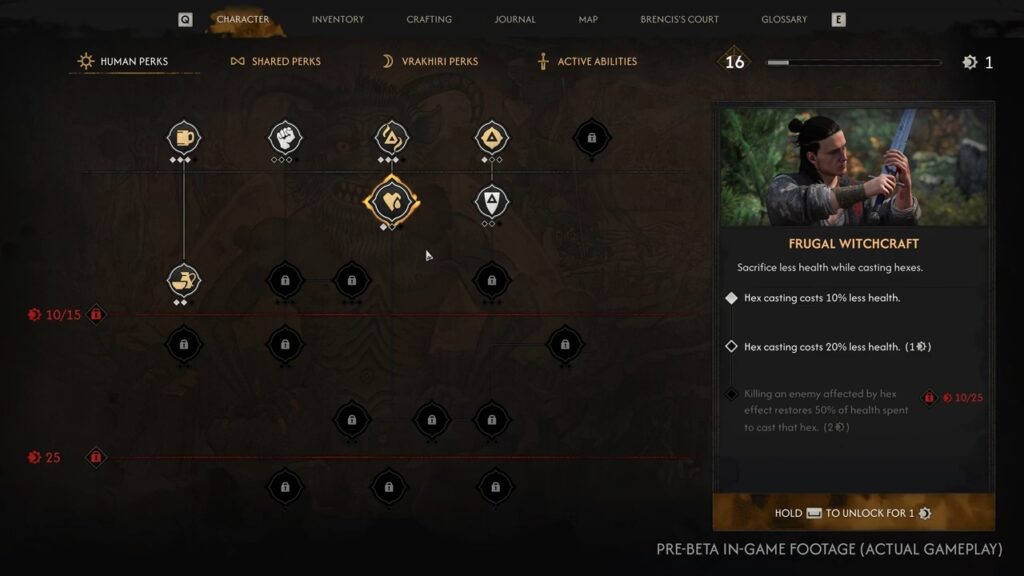Click the red lock beside 25 requirement
Viewport: 1024px width, 576px height.
click(96, 457)
